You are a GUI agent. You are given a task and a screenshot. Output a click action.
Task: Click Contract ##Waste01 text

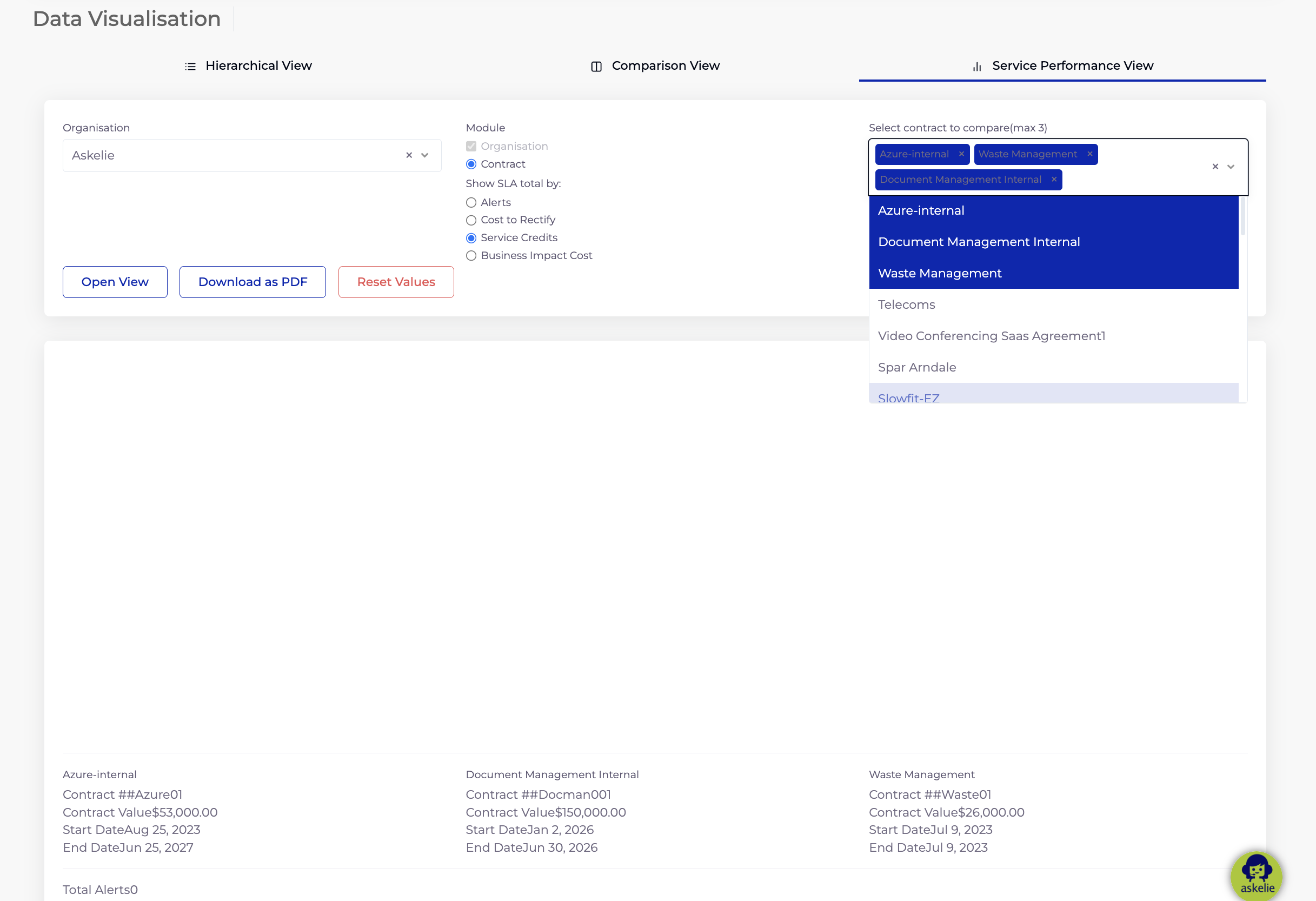tap(930, 795)
